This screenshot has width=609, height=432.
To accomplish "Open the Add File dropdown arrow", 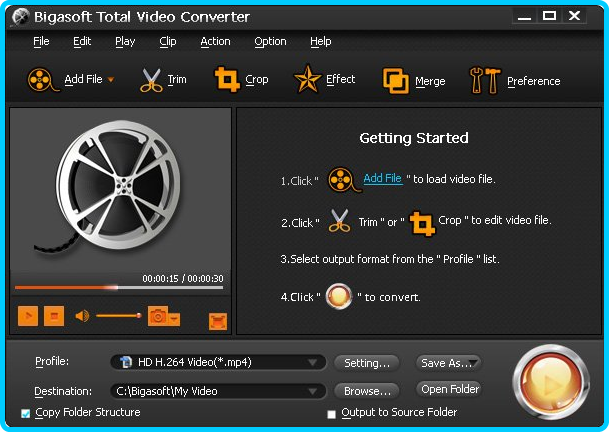I will click(x=111, y=80).
